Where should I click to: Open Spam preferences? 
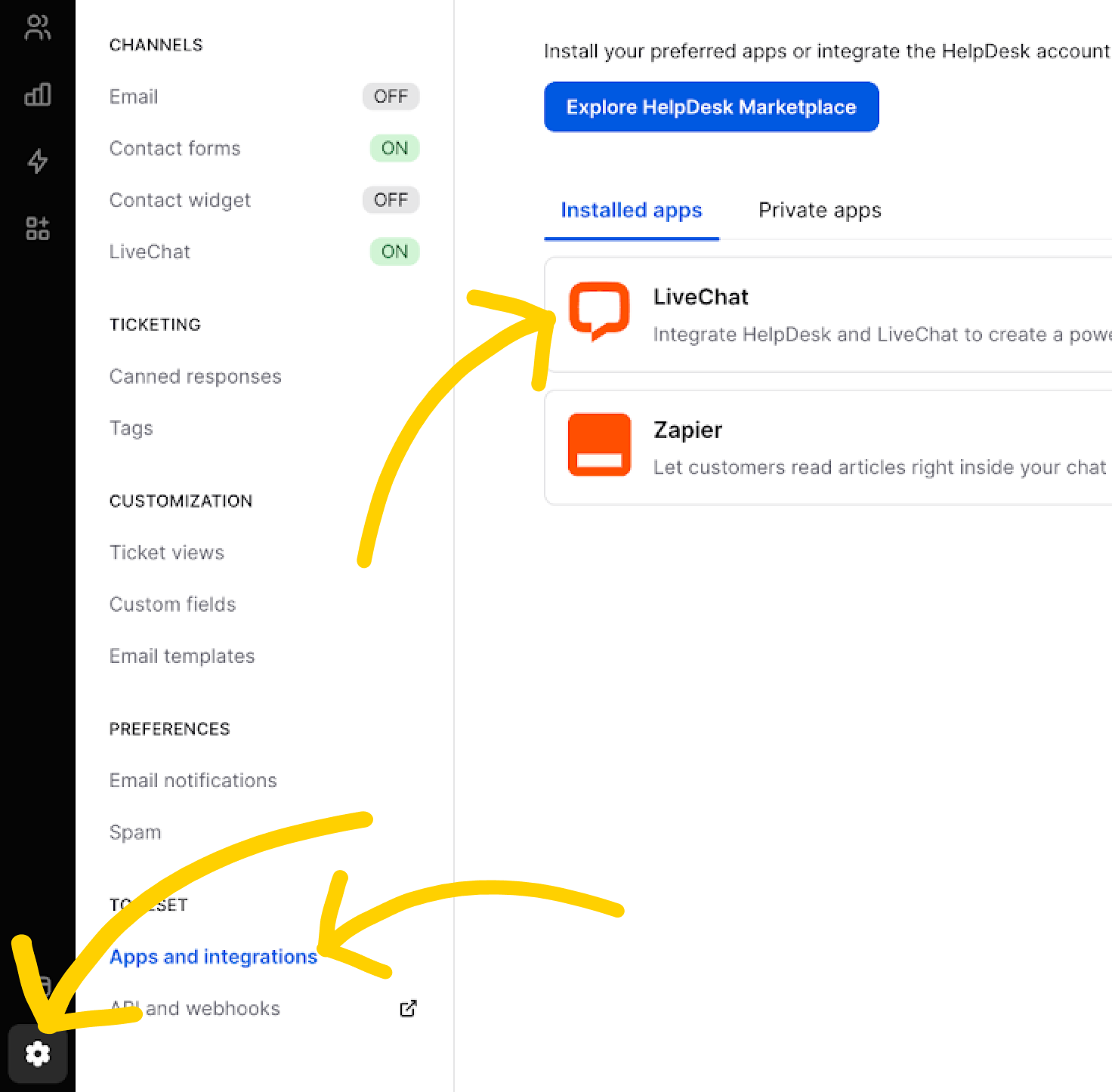click(135, 832)
